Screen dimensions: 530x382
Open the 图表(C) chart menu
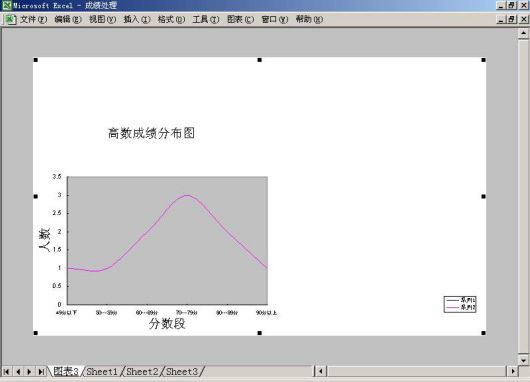pyautogui.click(x=240, y=19)
